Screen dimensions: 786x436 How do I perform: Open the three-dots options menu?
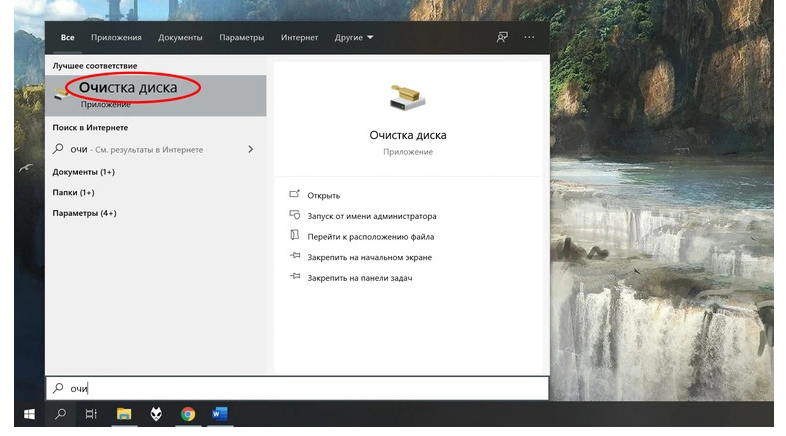pyautogui.click(x=529, y=37)
